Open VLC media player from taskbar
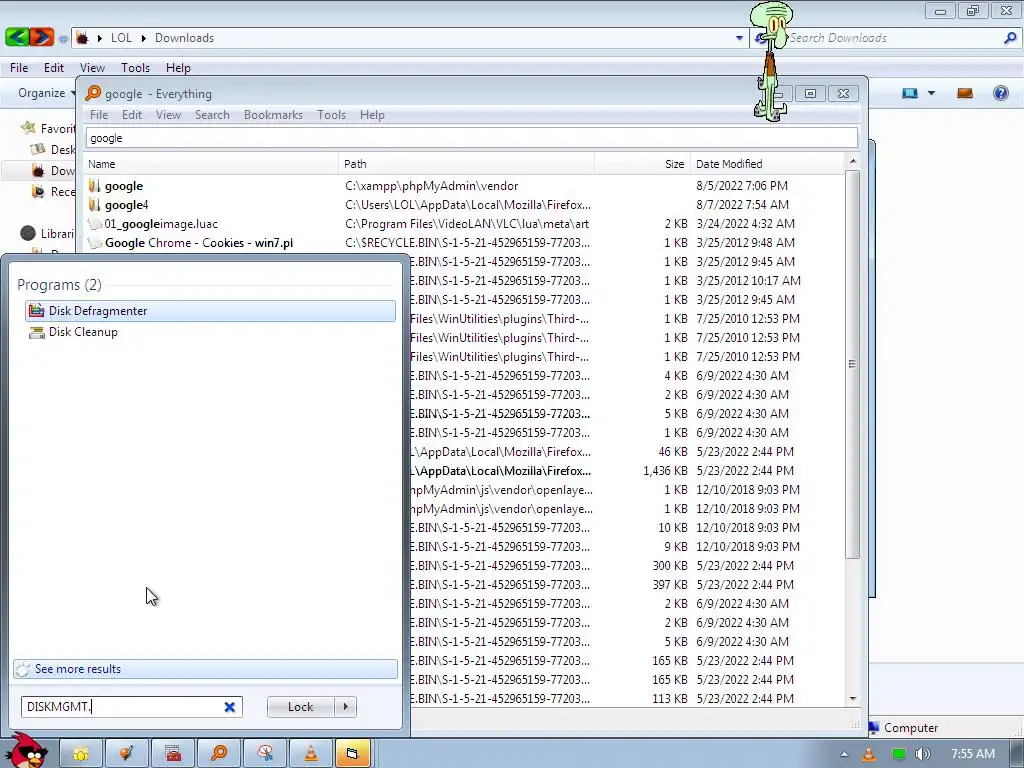This screenshot has height=768, width=1024. [x=310, y=754]
